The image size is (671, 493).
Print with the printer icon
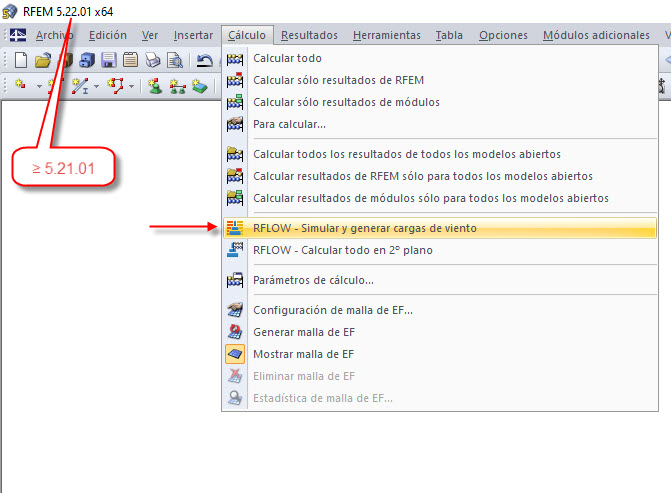(153, 60)
